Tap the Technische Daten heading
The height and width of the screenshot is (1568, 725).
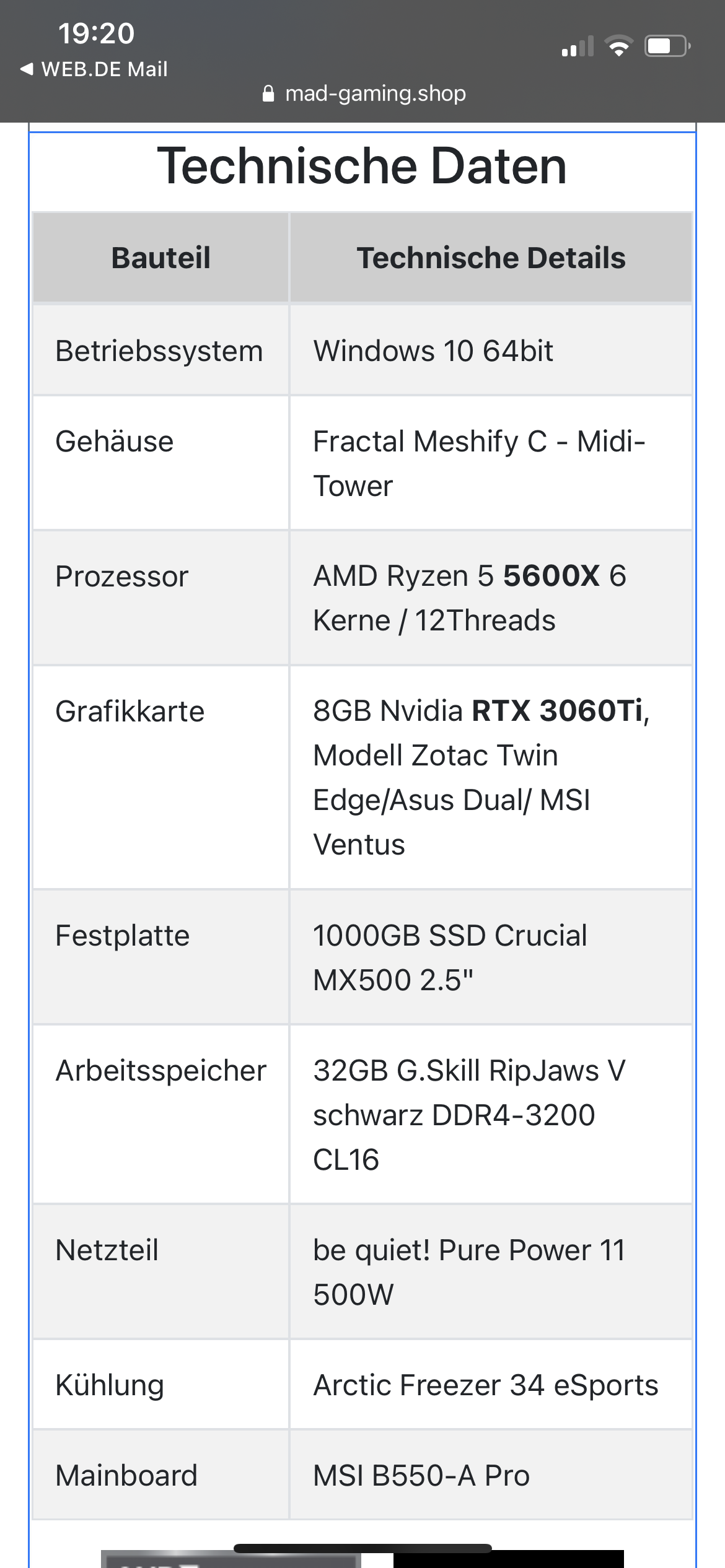[362, 166]
